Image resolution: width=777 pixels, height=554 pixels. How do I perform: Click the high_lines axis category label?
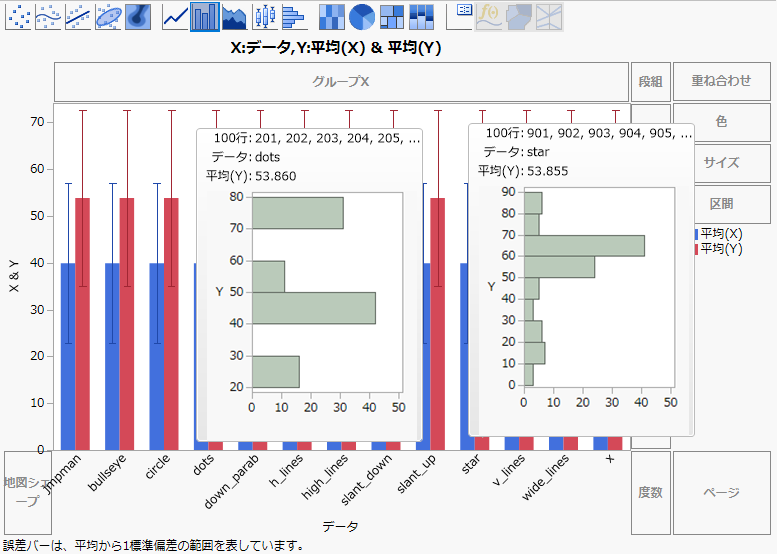coord(325,477)
